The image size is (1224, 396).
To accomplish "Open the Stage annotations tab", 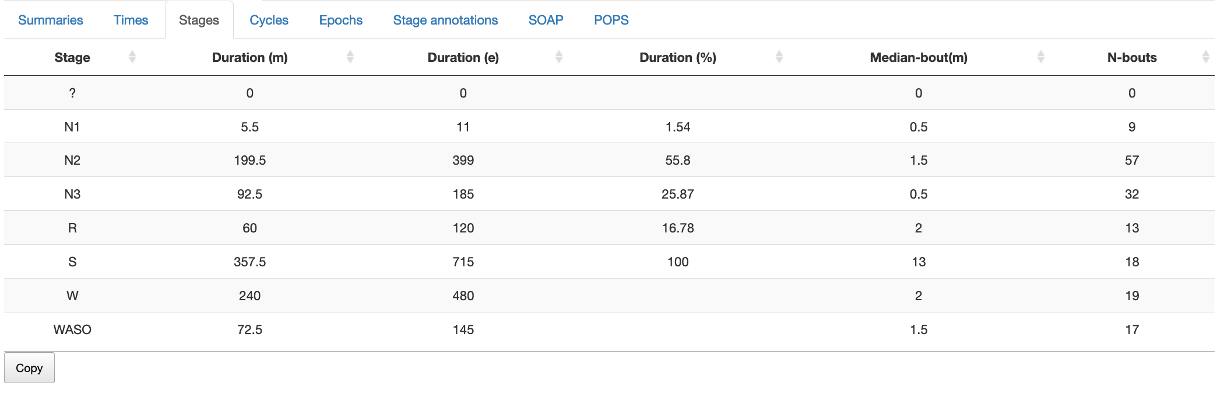I will pyautogui.click(x=446, y=20).
